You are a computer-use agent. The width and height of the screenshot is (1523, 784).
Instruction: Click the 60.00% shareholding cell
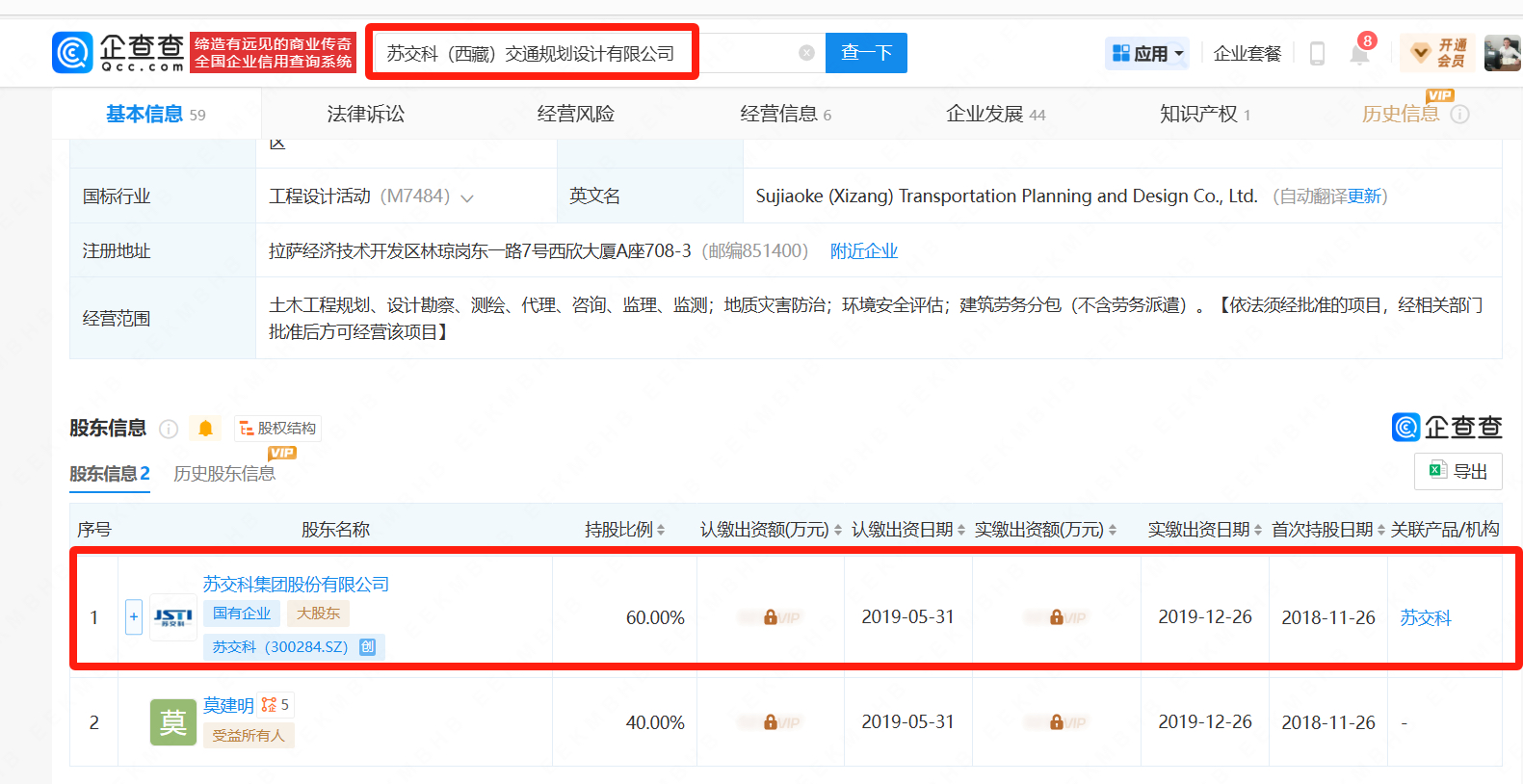(x=655, y=617)
